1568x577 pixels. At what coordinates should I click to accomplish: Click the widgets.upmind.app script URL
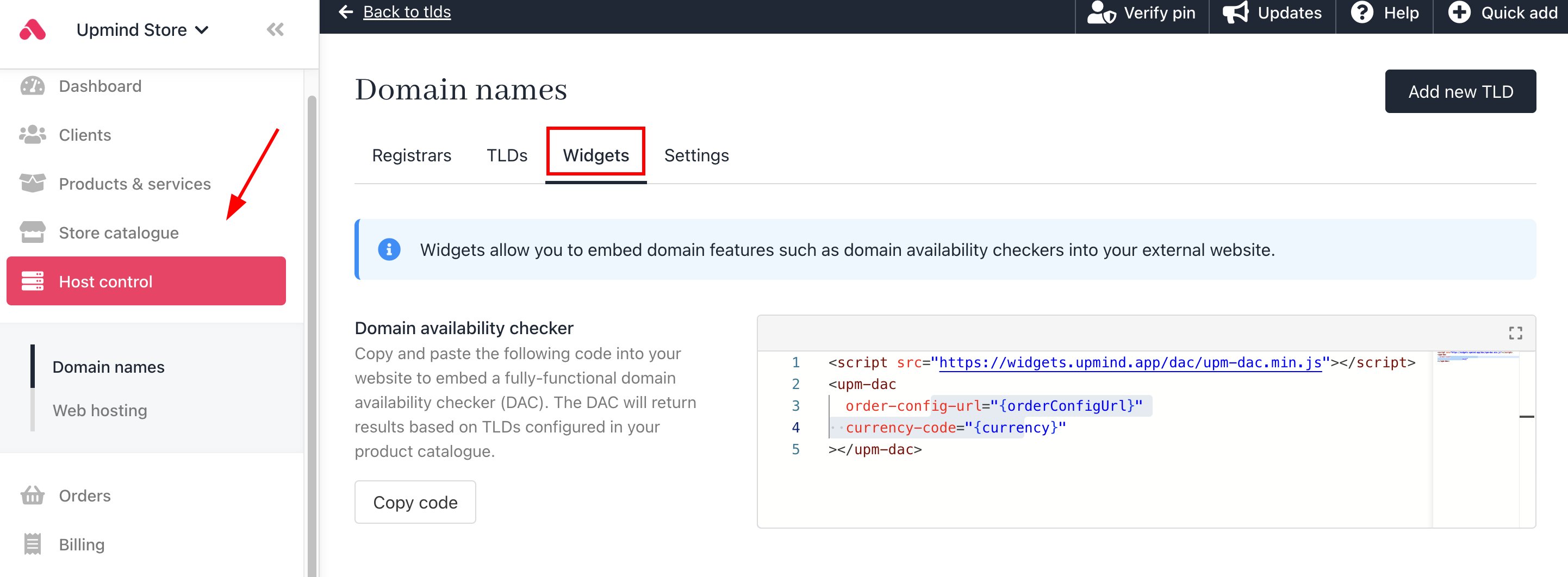point(1130,362)
